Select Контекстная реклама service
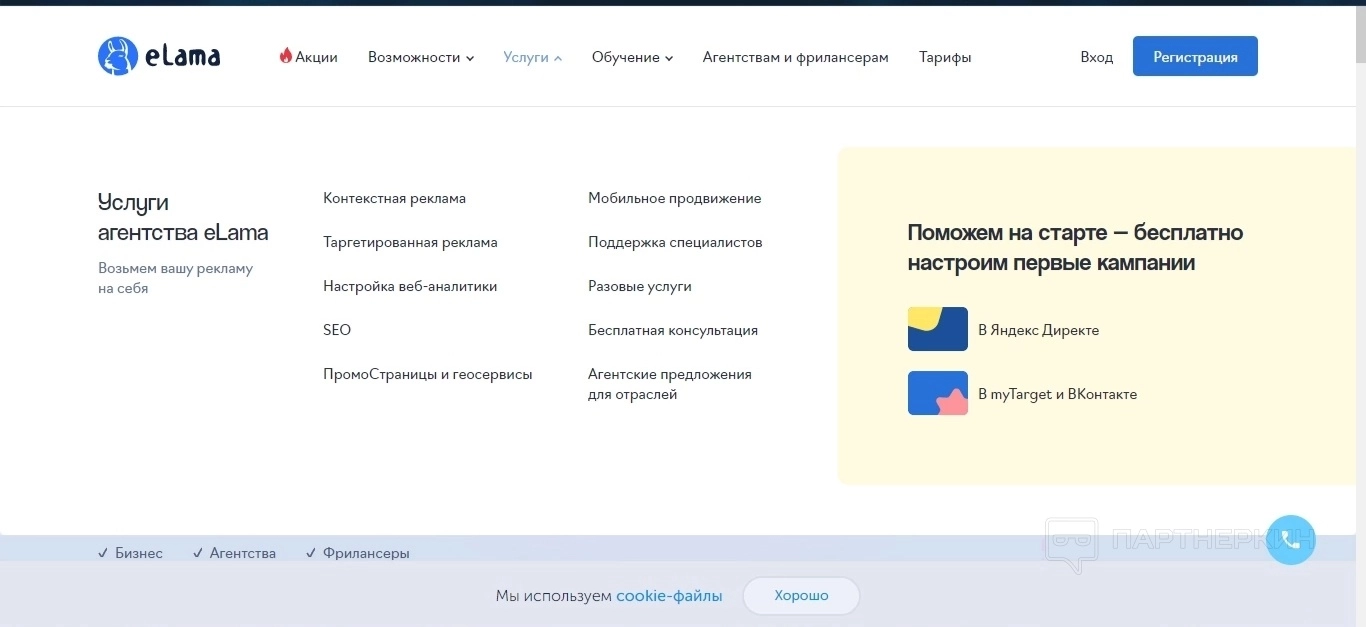 point(394,198)
